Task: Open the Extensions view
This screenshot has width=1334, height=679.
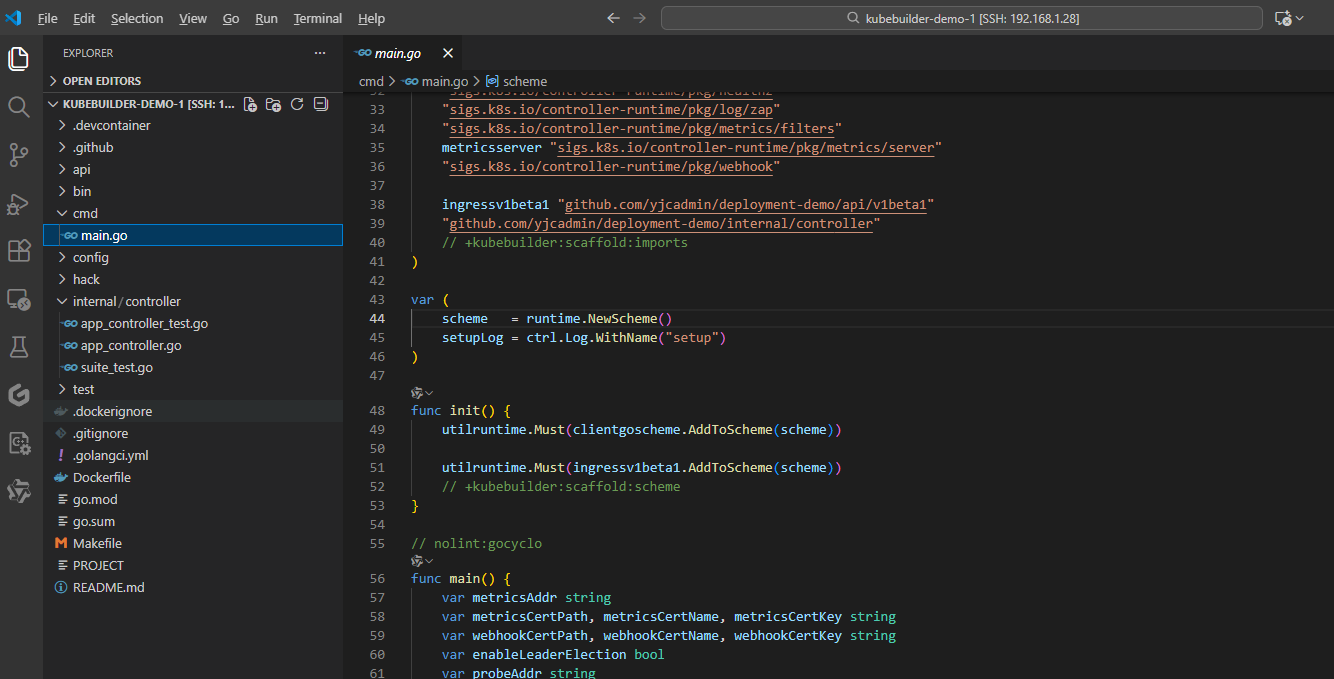Action: click(x=19, y=251)
